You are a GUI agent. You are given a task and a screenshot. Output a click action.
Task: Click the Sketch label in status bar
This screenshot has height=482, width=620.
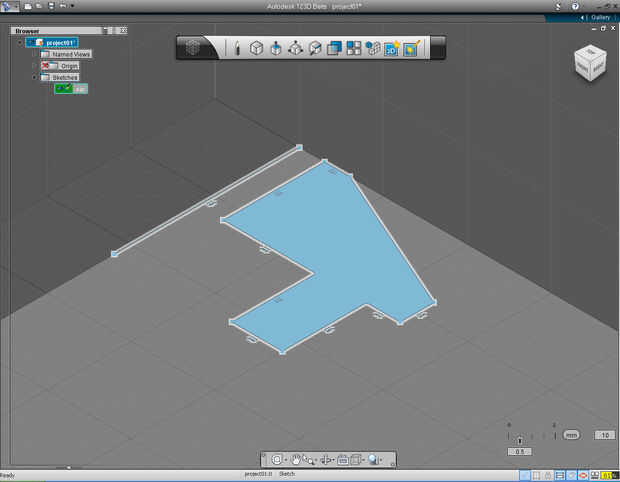[x=287, y=474]
